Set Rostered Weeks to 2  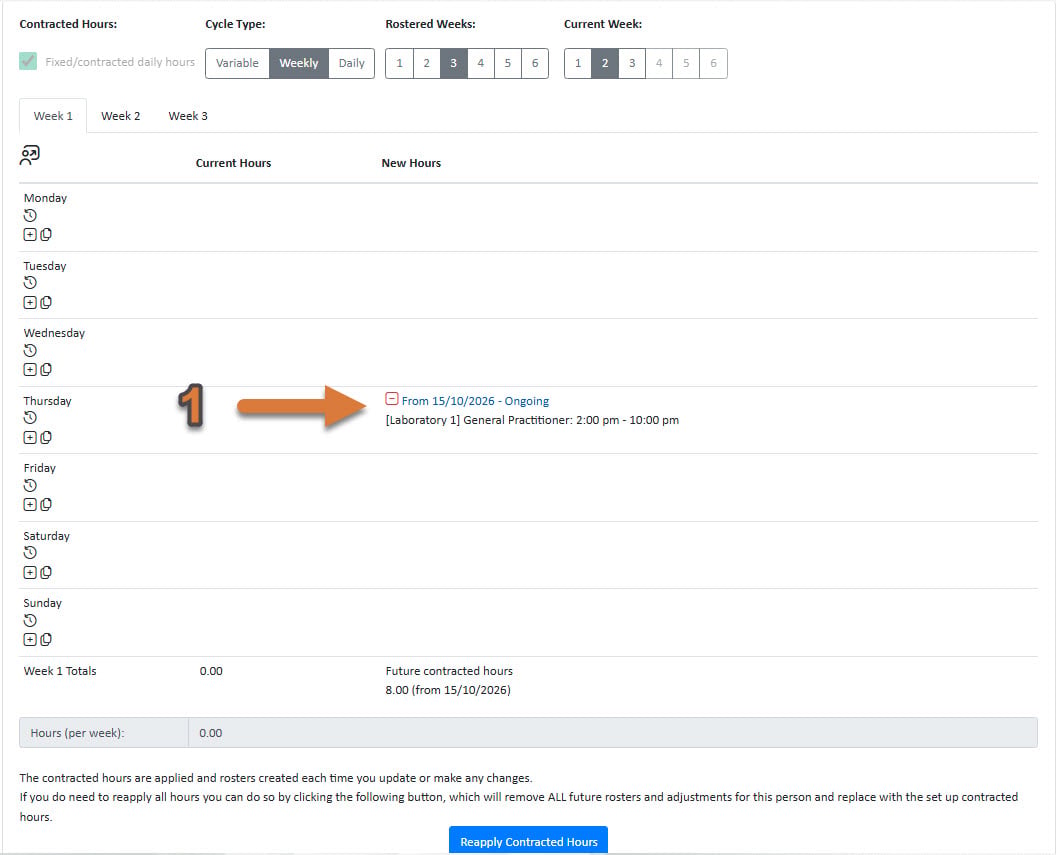coord(426,63)
